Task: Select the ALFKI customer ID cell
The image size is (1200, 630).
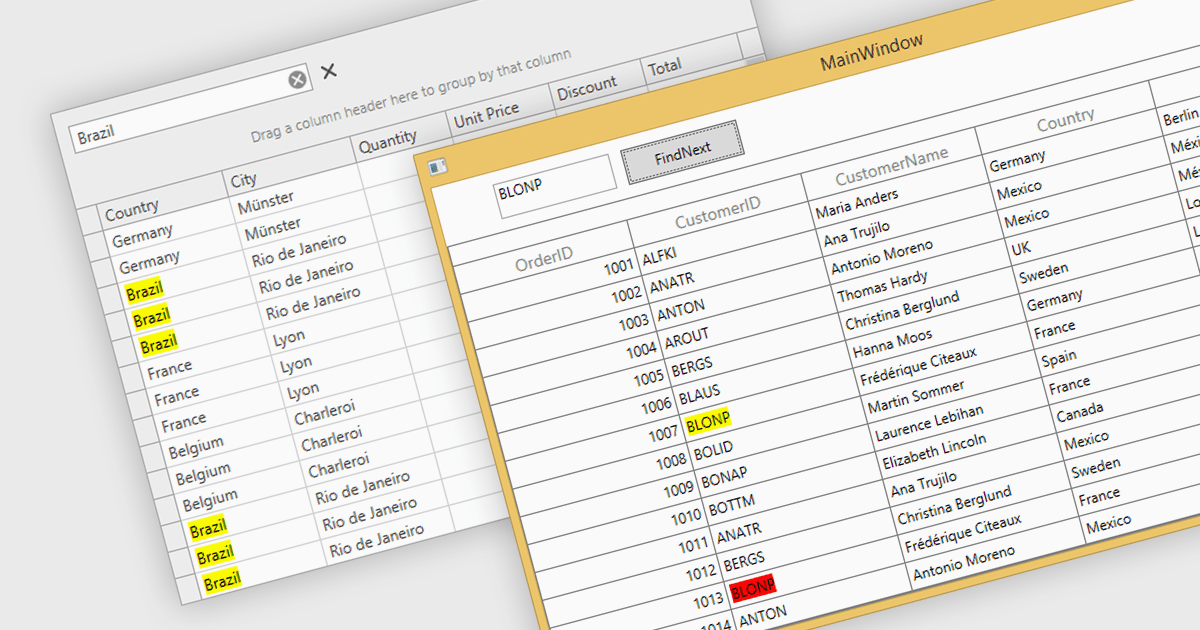Action: pos(660,254)
